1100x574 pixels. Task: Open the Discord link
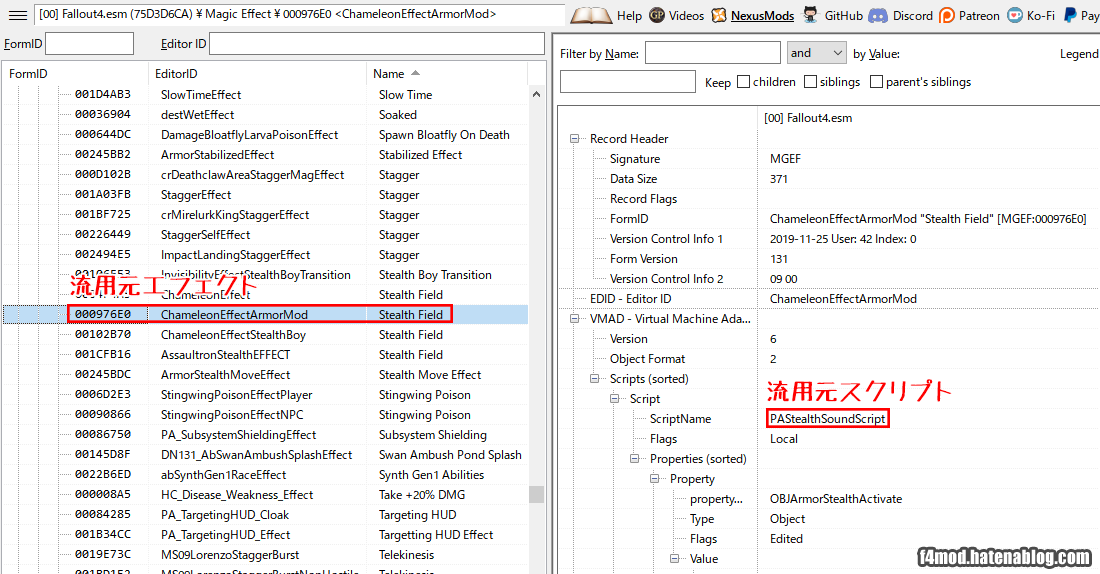pyautogui.click(x=913, y=15)
